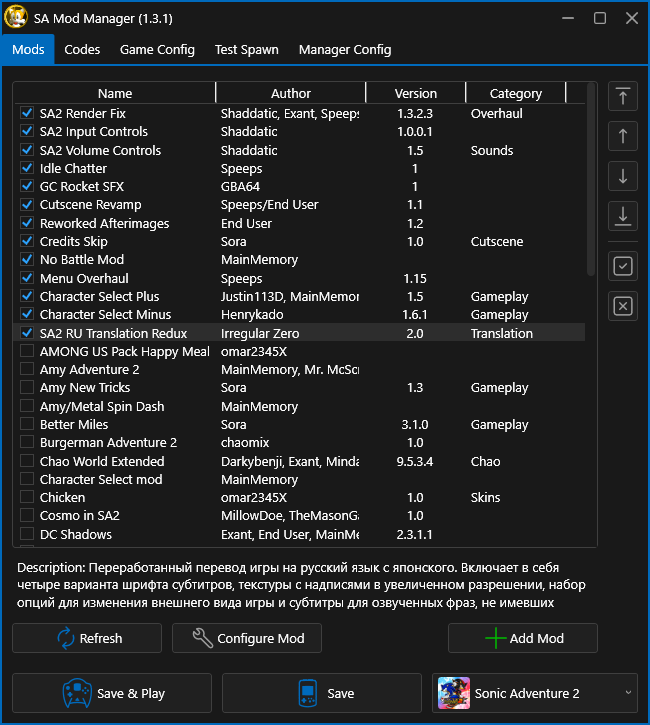
Task: Click the SA Mod Manager app logo
Action: (x=16, y=17)
